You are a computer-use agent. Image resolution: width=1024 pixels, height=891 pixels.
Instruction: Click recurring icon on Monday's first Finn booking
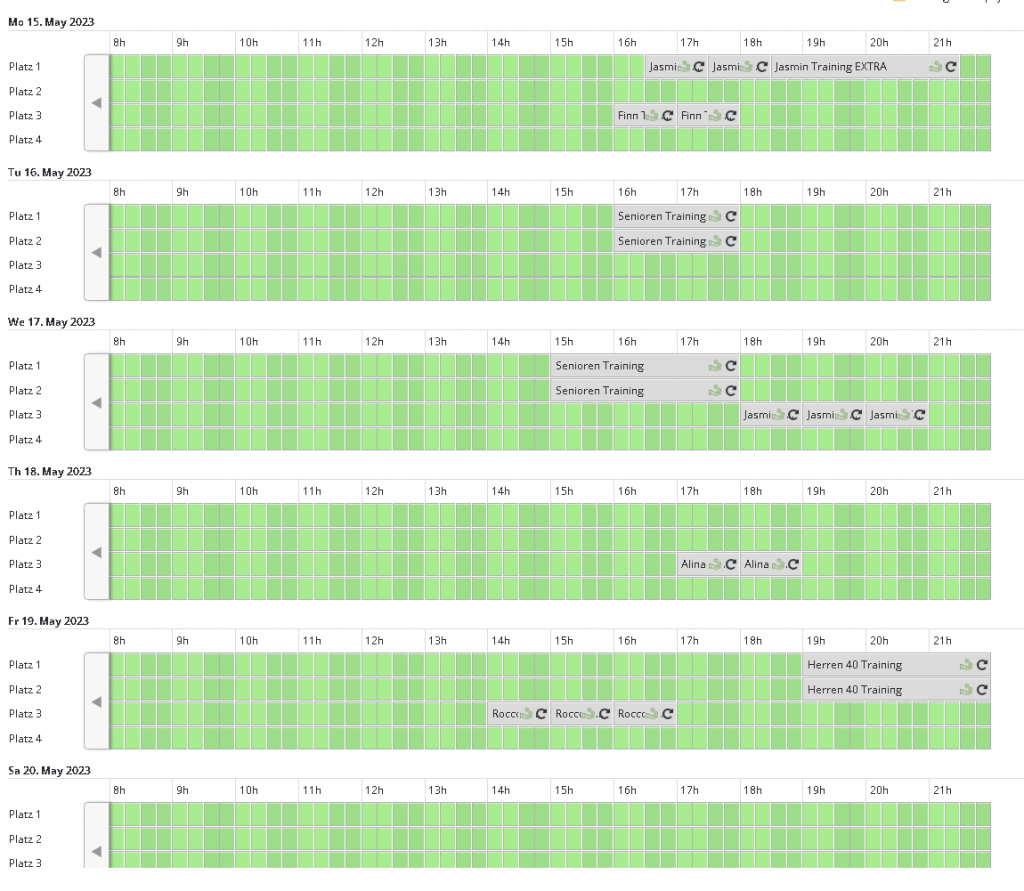(668, 116)
